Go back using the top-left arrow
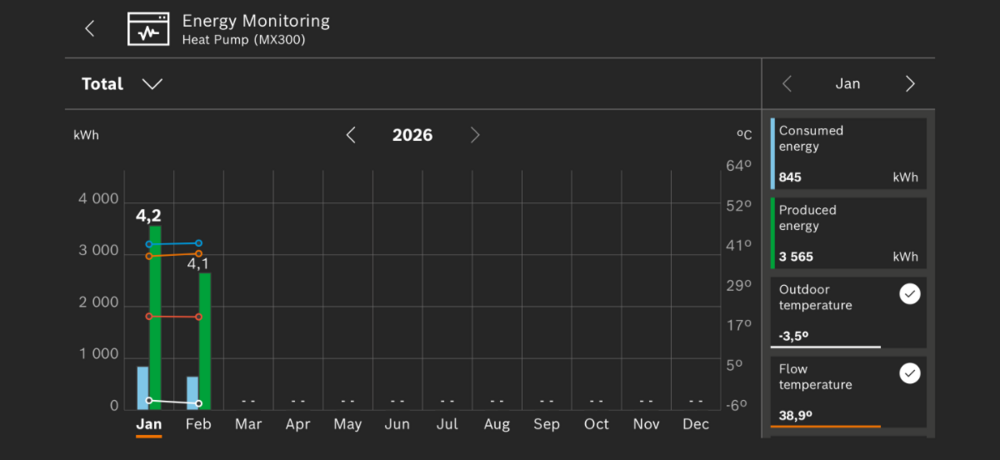The height and width of the screenshot is (460, 1000). (90, 29)
